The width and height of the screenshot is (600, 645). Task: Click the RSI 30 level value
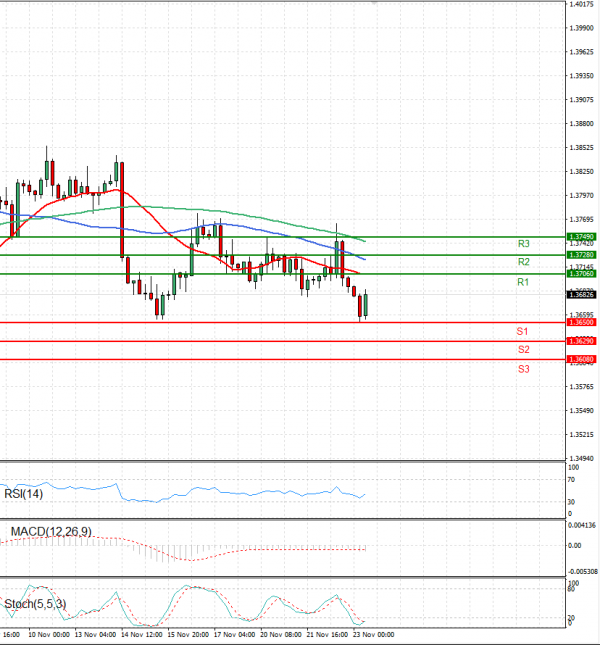tap(571, 502)
